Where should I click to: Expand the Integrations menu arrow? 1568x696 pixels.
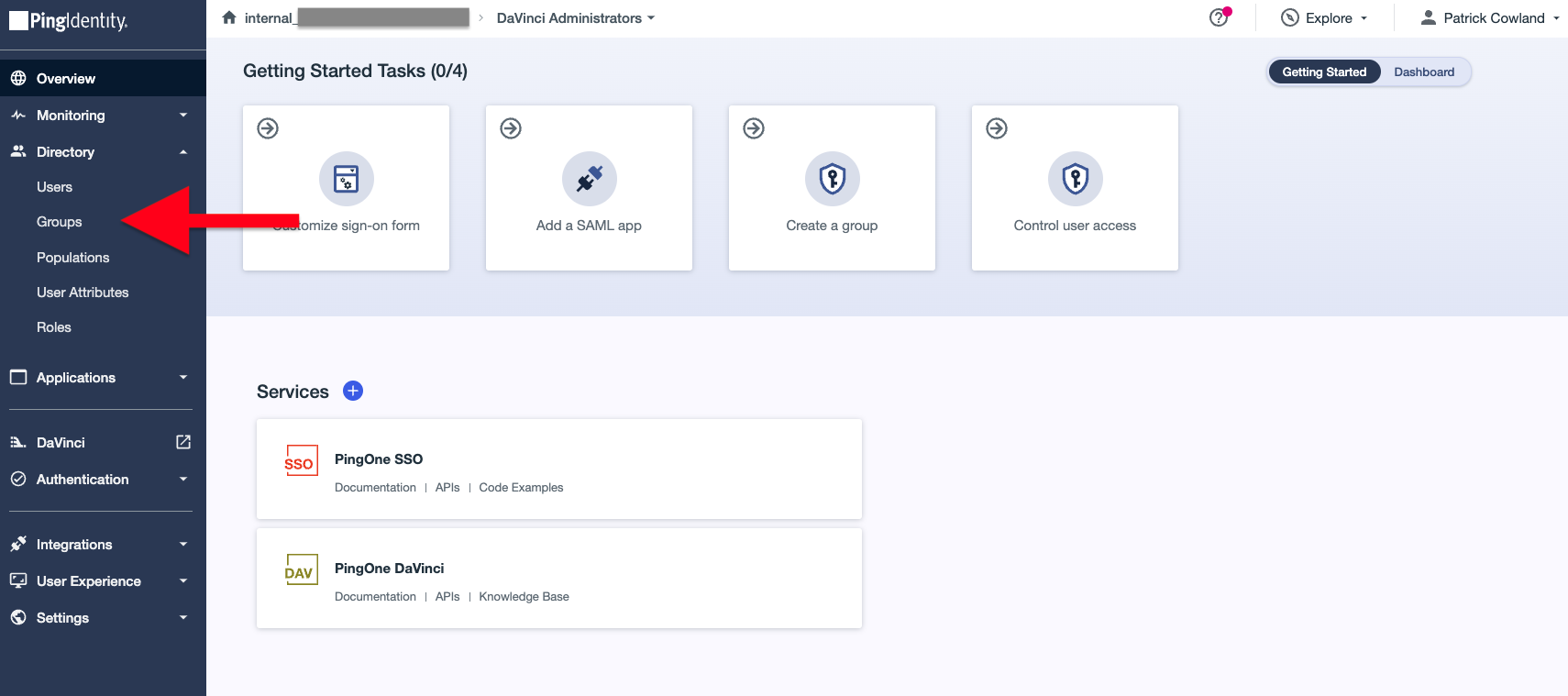point(183,544)
